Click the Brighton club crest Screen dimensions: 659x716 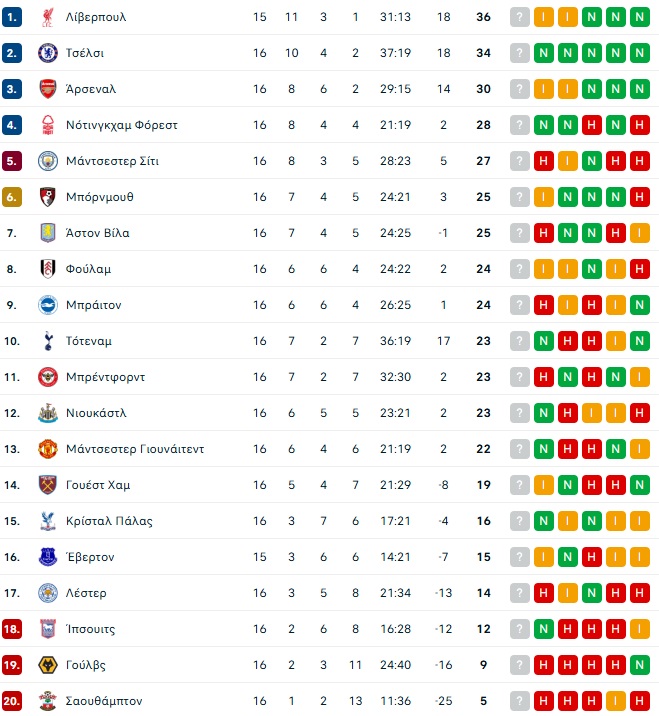point(47,305)
